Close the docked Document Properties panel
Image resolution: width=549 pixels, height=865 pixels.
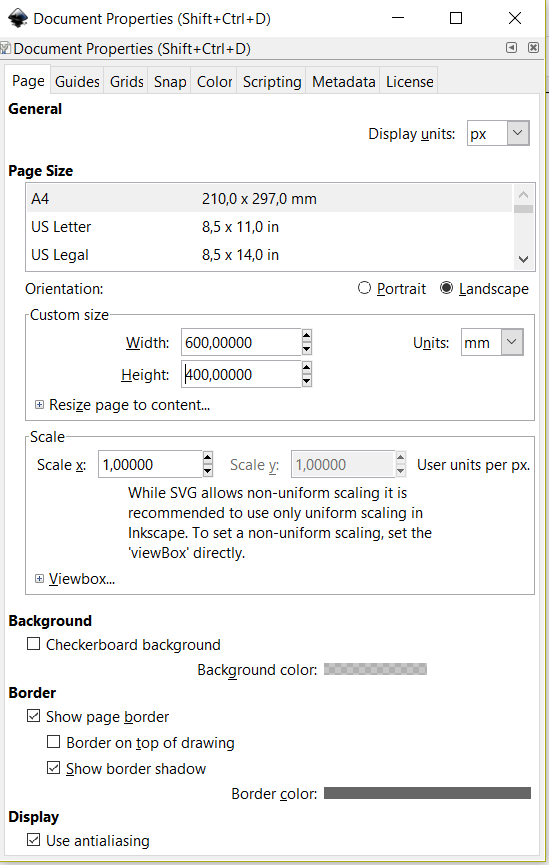pyautogui.click(x=533, y=48)
